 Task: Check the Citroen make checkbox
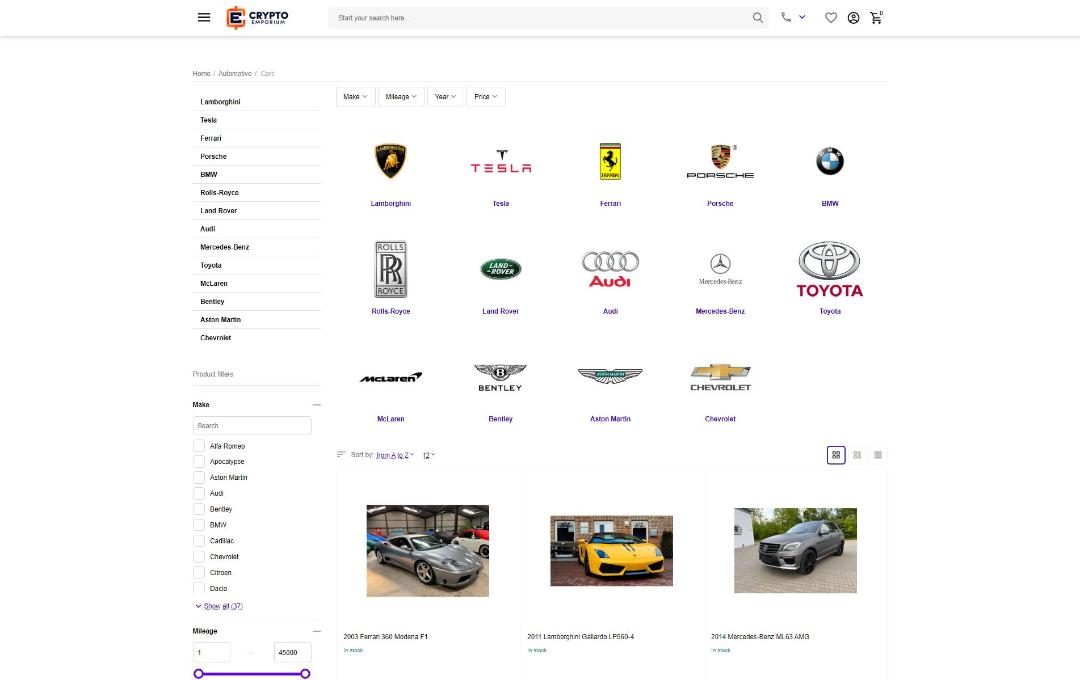tap(199, 573)
